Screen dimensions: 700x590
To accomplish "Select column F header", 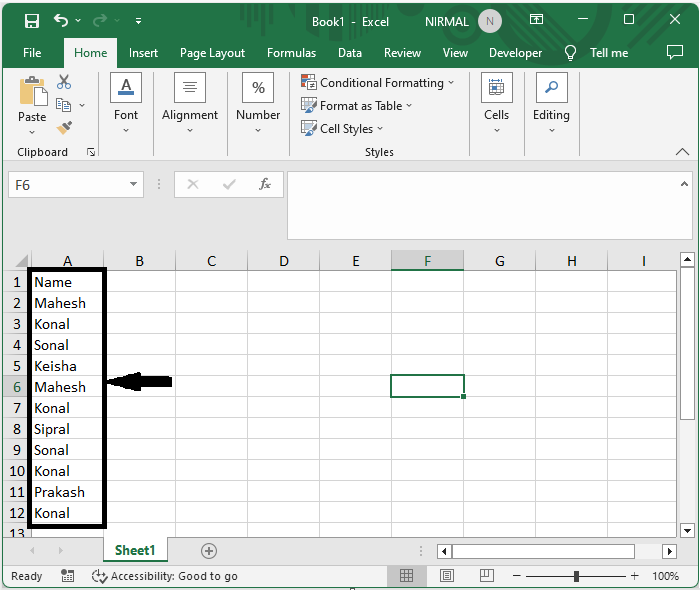I will tap(427, 261).
